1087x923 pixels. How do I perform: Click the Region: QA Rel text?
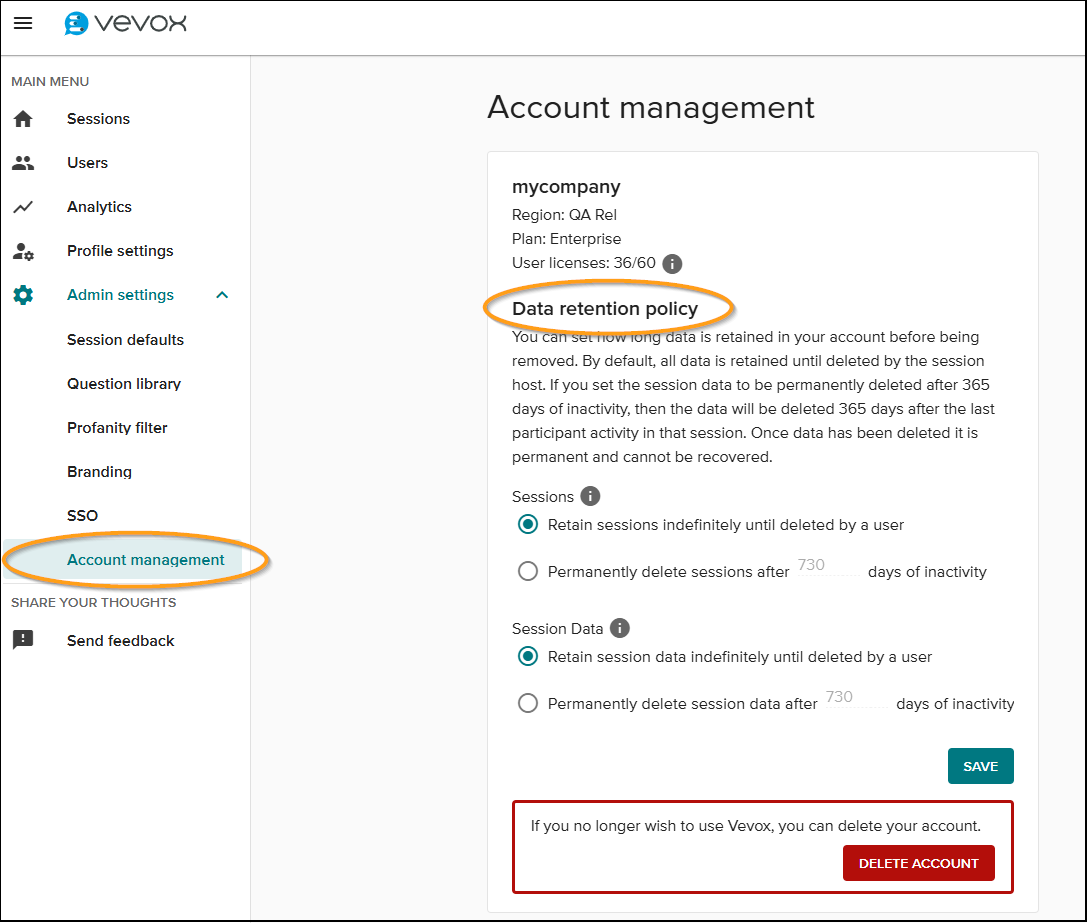pos(564,215)
